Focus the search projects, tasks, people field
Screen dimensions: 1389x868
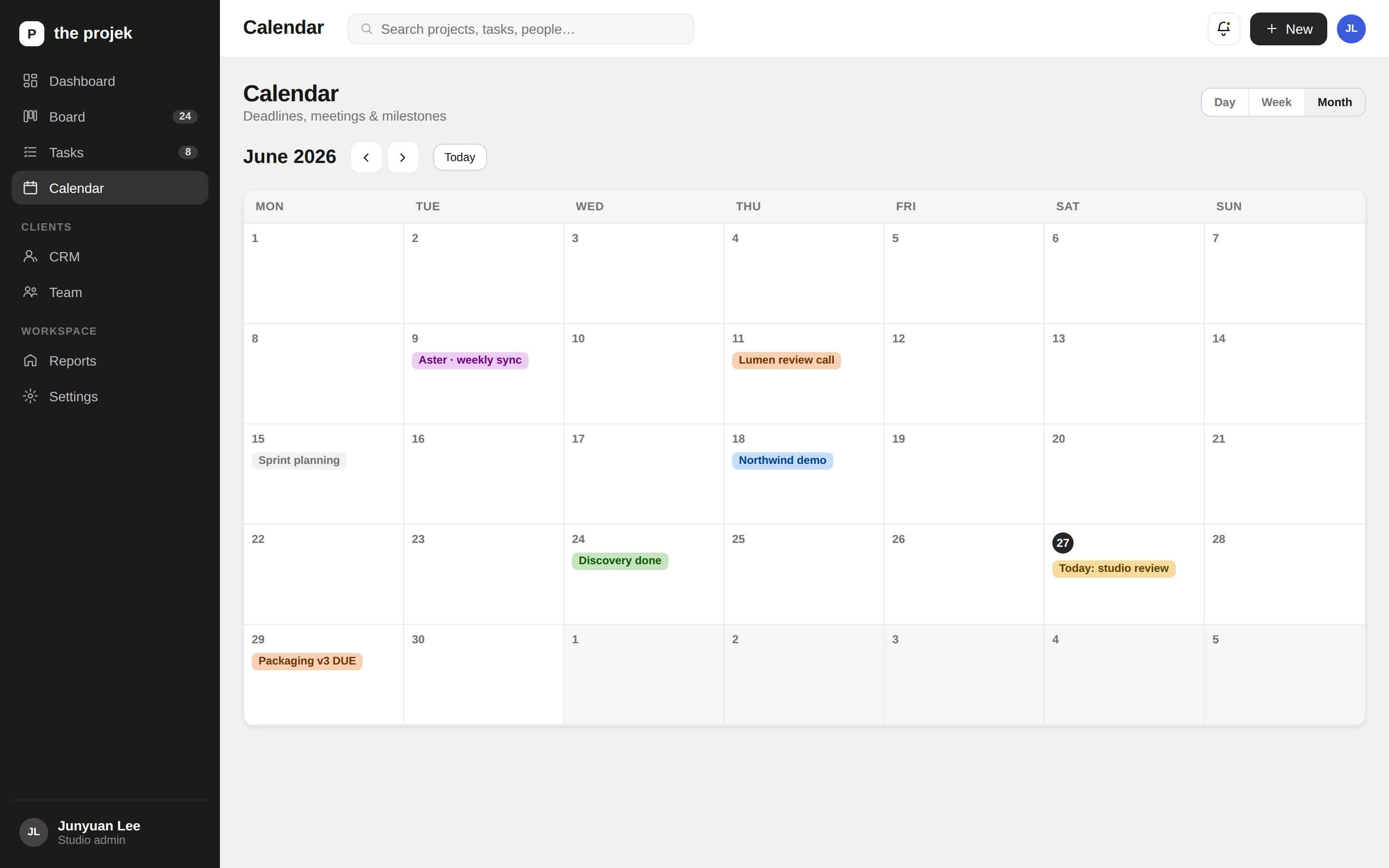520,29
